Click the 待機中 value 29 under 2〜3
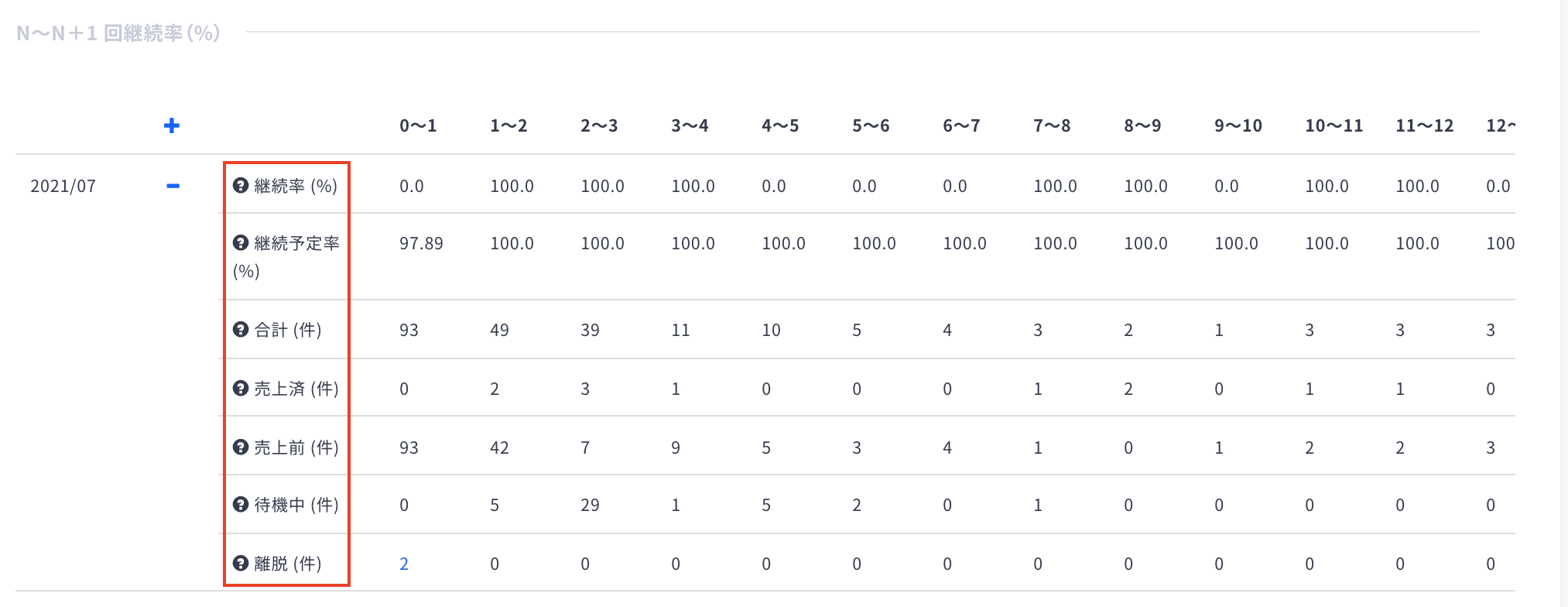The height and width of the screenshot is (607, 1568). pos(590,506)
